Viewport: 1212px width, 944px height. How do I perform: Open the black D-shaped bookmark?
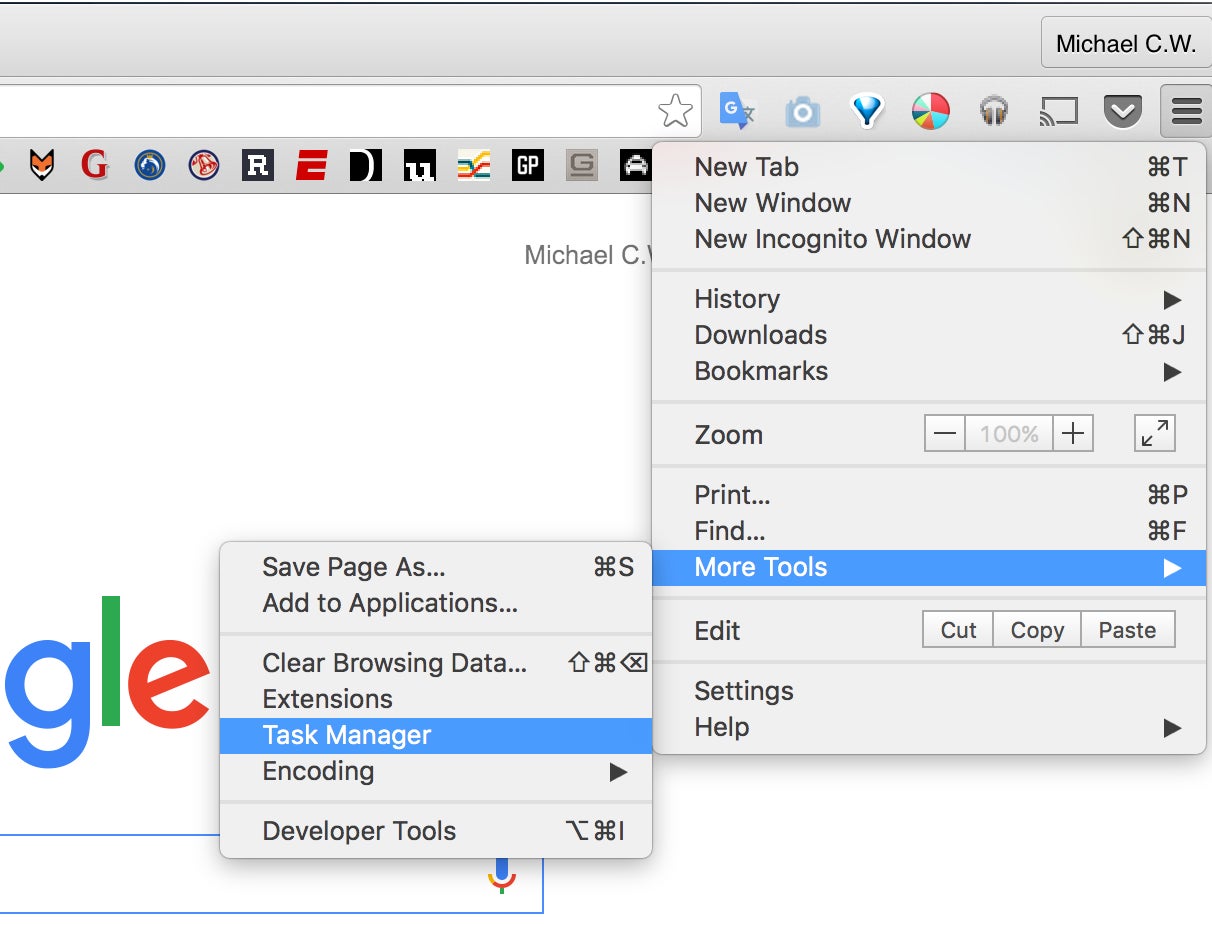tap(366, 165)
